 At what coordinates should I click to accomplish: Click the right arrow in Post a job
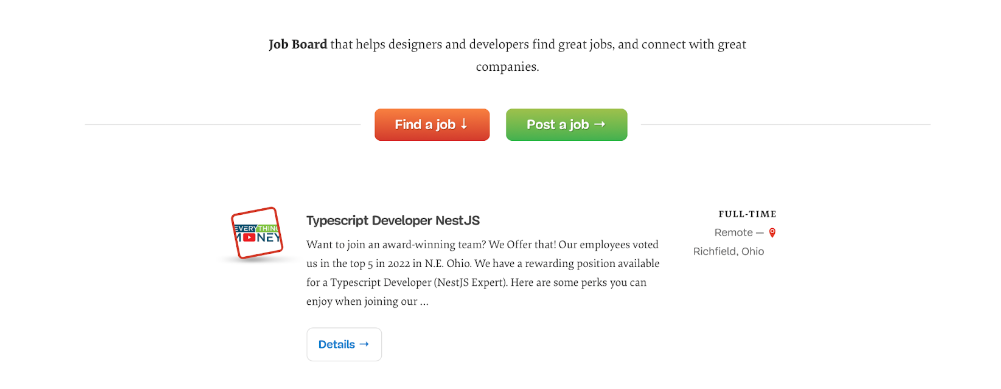point(599,125)
